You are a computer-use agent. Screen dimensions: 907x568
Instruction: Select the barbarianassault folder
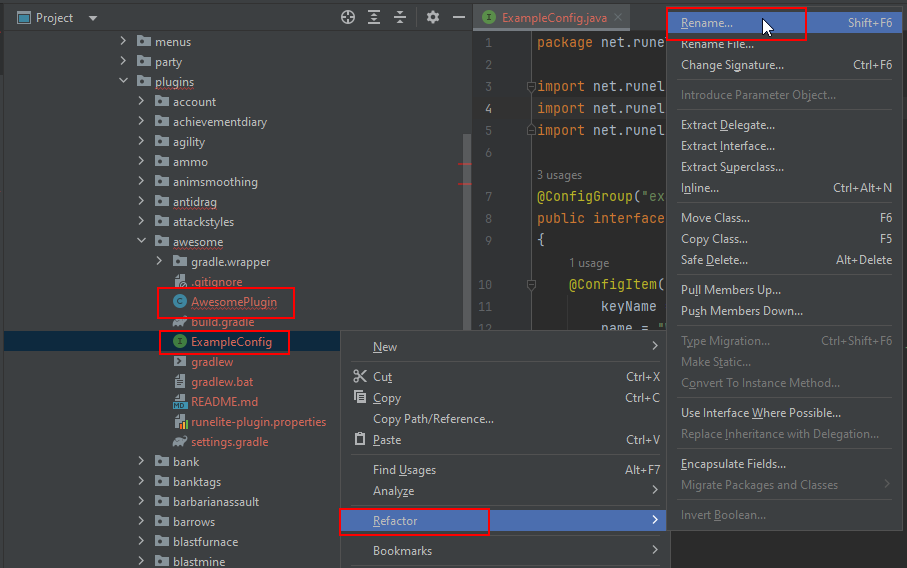tap(216, 501)
